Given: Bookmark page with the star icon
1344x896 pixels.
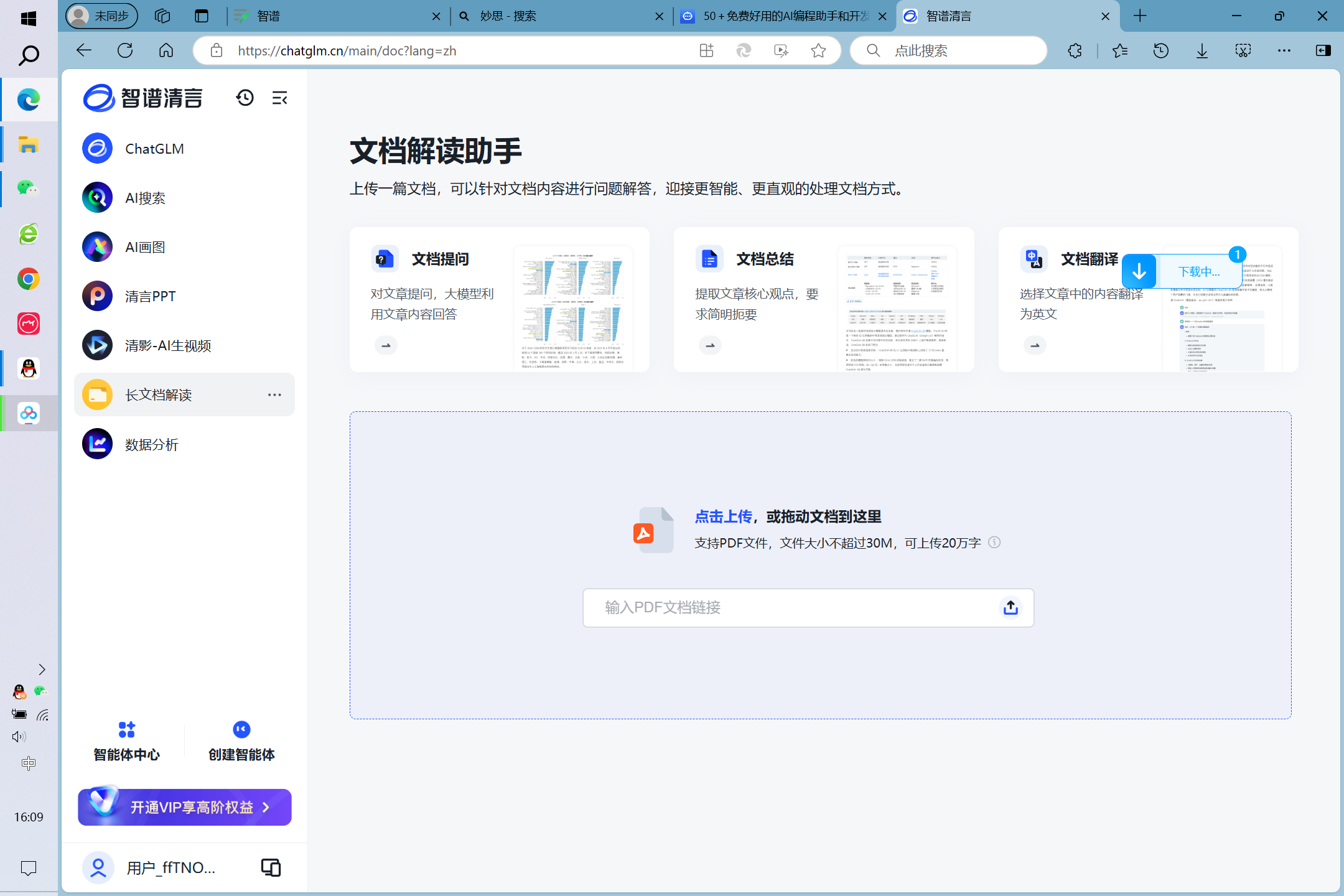Looking at the screenshot, I should 818,50.
